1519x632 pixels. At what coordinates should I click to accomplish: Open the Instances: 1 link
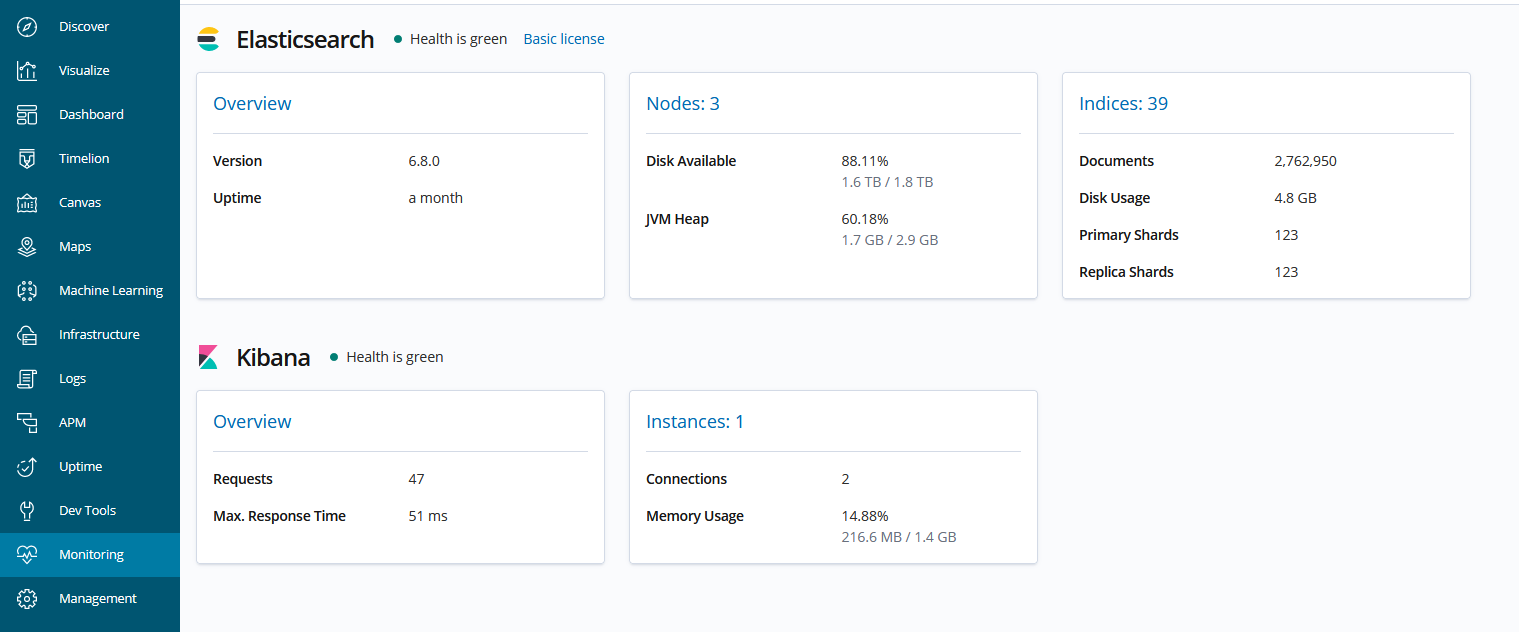coord(695,422)
